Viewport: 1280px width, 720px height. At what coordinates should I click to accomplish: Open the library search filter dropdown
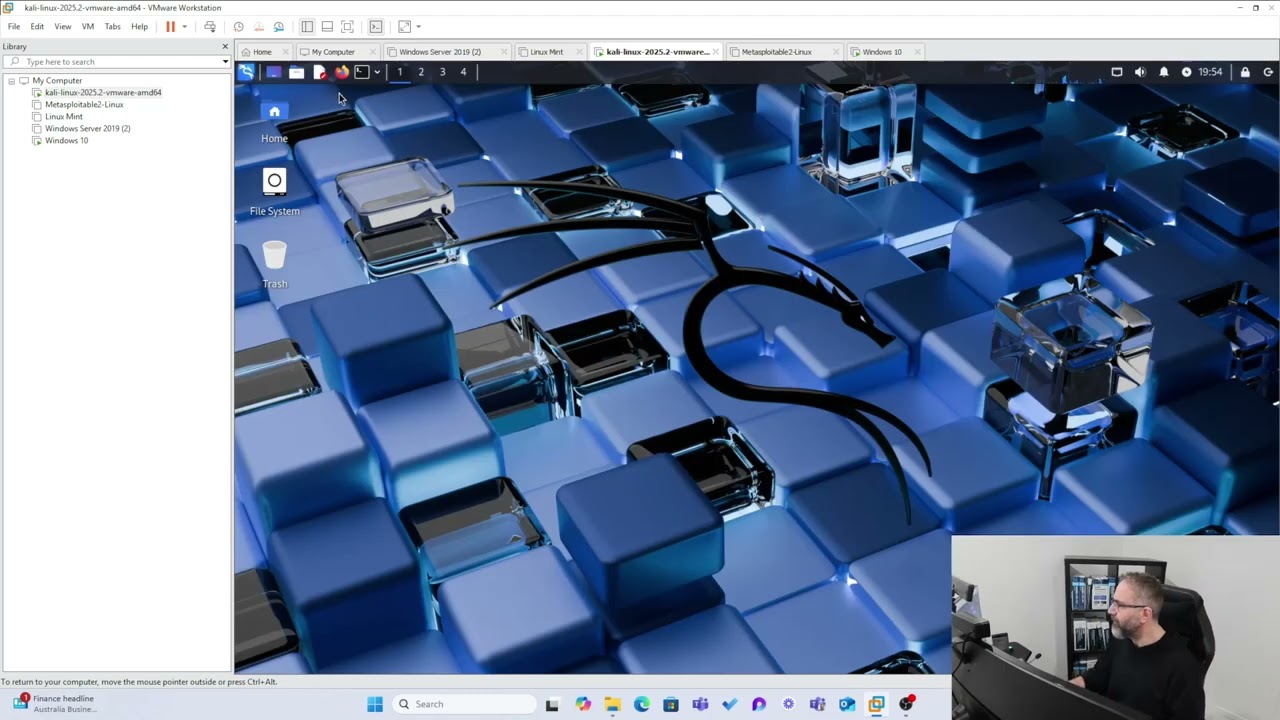tap(225, 62)
